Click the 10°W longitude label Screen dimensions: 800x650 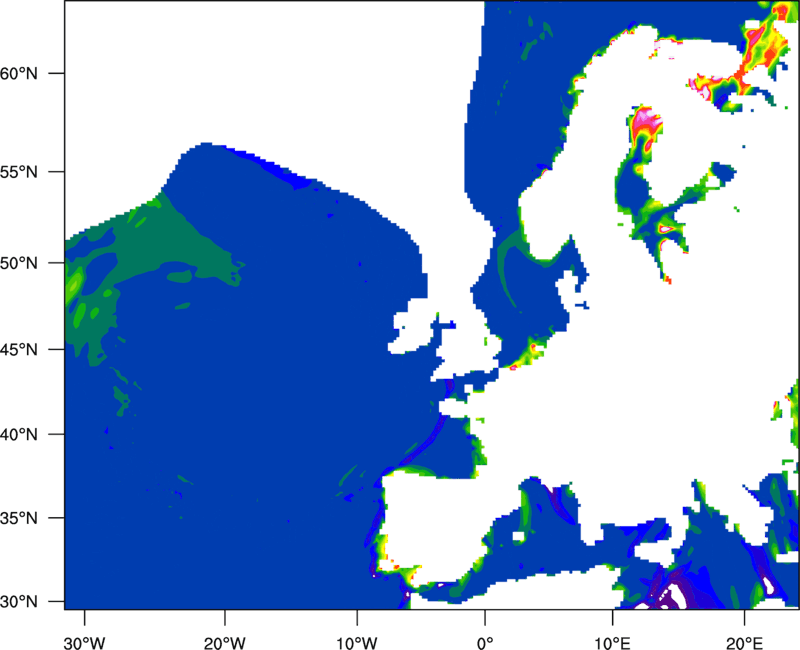(356, 643)
